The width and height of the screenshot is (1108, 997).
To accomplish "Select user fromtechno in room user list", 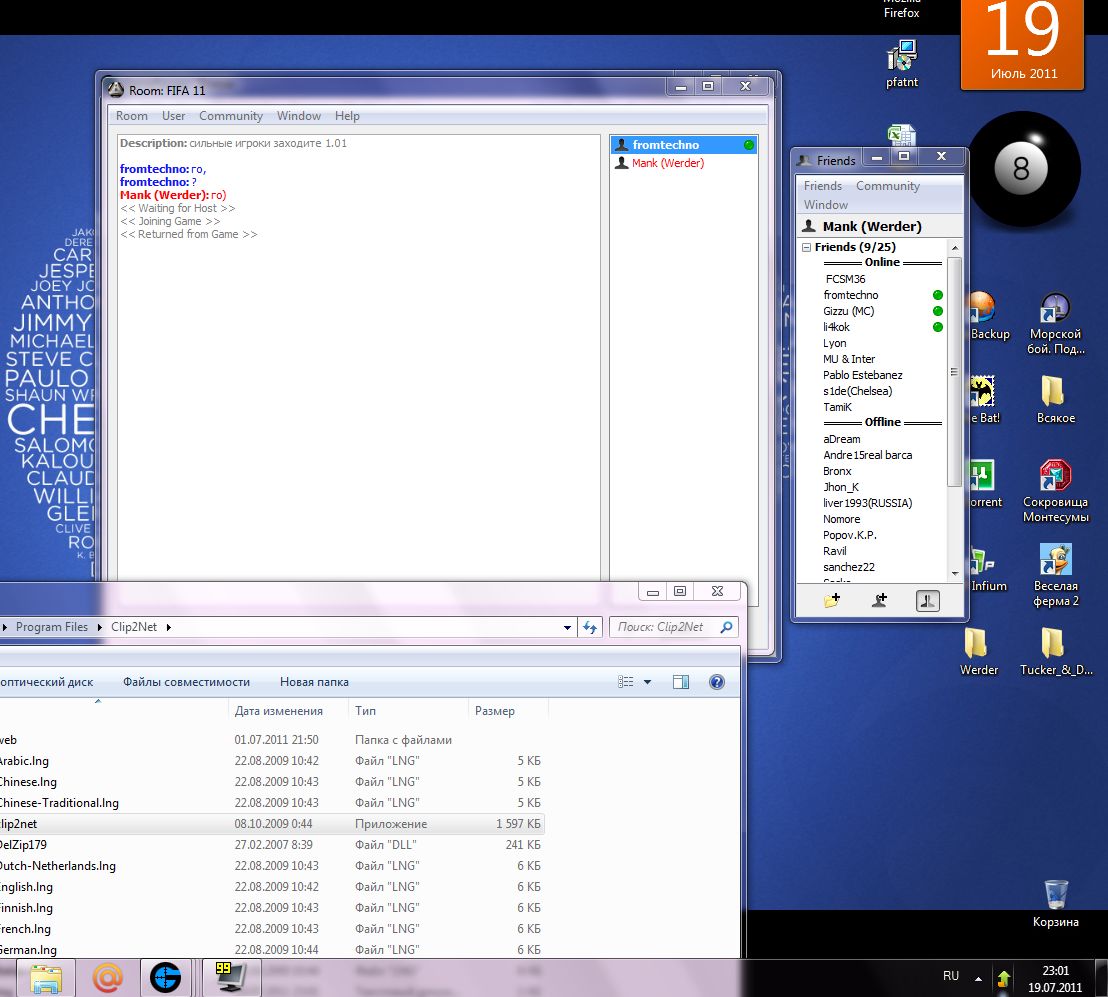I will tap(684, 145).
